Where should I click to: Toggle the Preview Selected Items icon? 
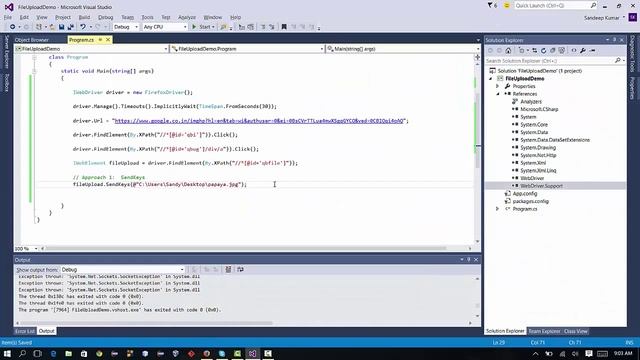point(593,51)
